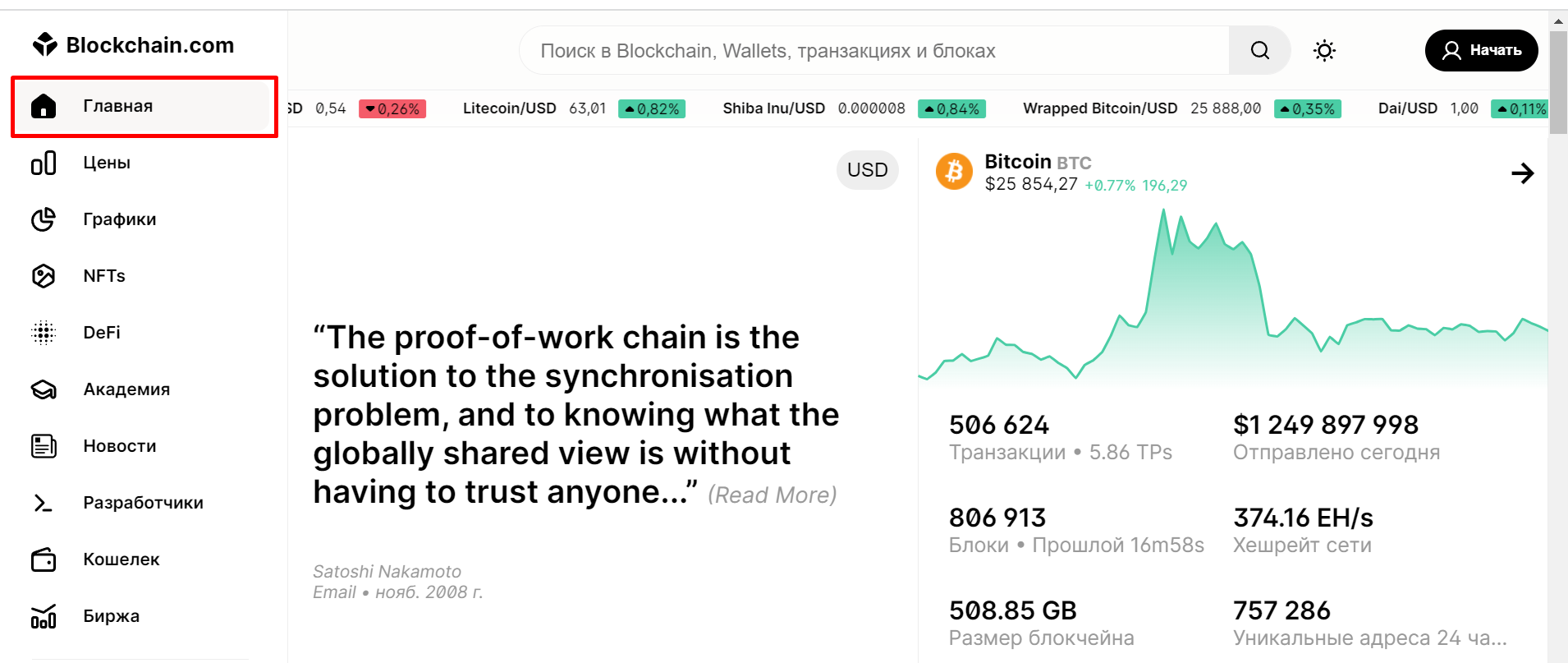
Task: Select the Главная home icon
Action: pos(44,105)
